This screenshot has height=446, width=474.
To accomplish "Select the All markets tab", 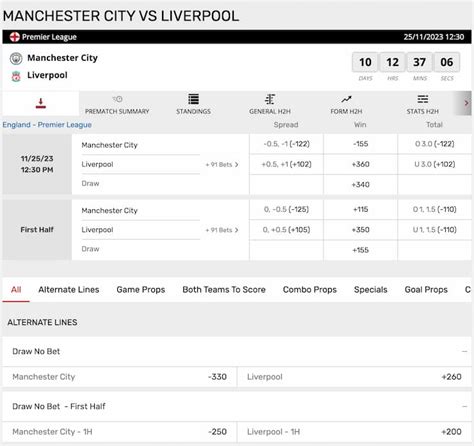I will [x=16, y=290].
